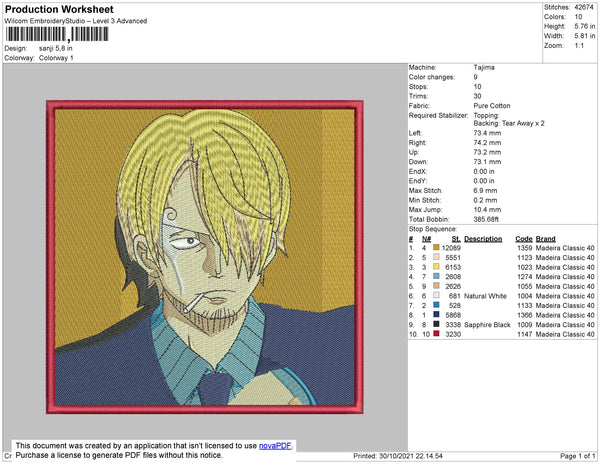The width and height of the screenshot is (600, 464).
Task: Click the Colorway 1 label
Action: tap(54, 57)
